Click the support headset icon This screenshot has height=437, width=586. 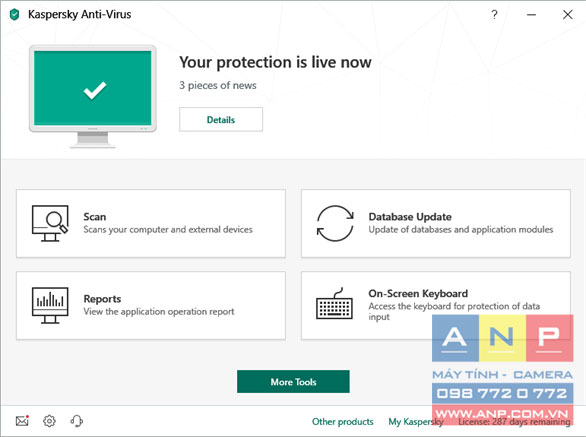click(77, 421)
